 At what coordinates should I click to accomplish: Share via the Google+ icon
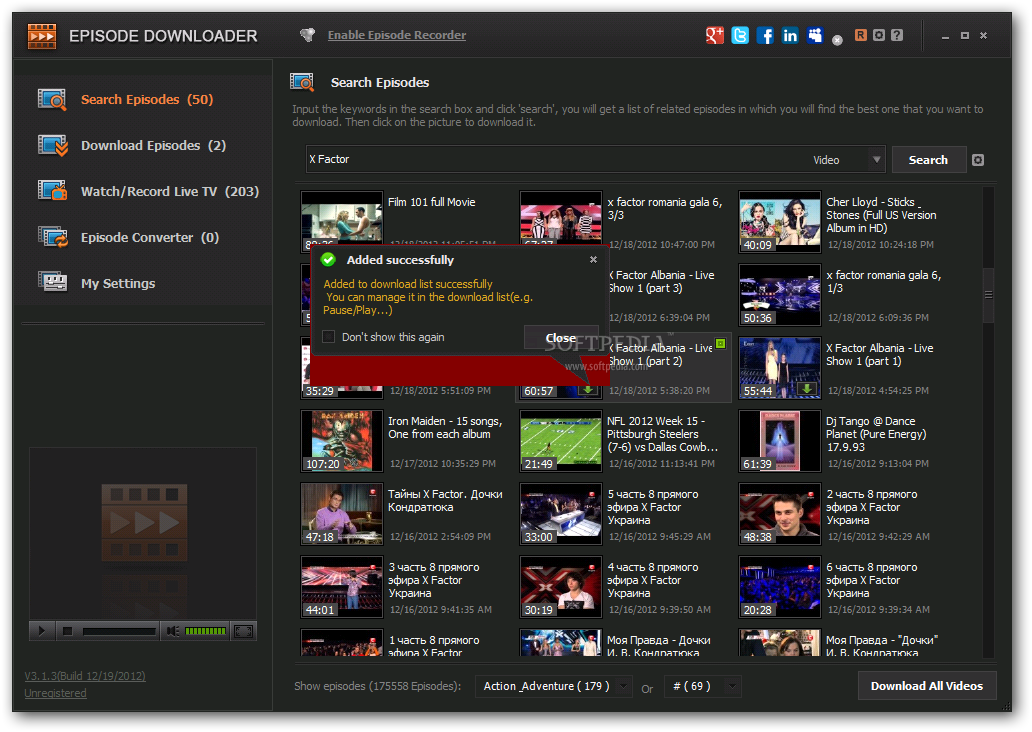(715, 36)
